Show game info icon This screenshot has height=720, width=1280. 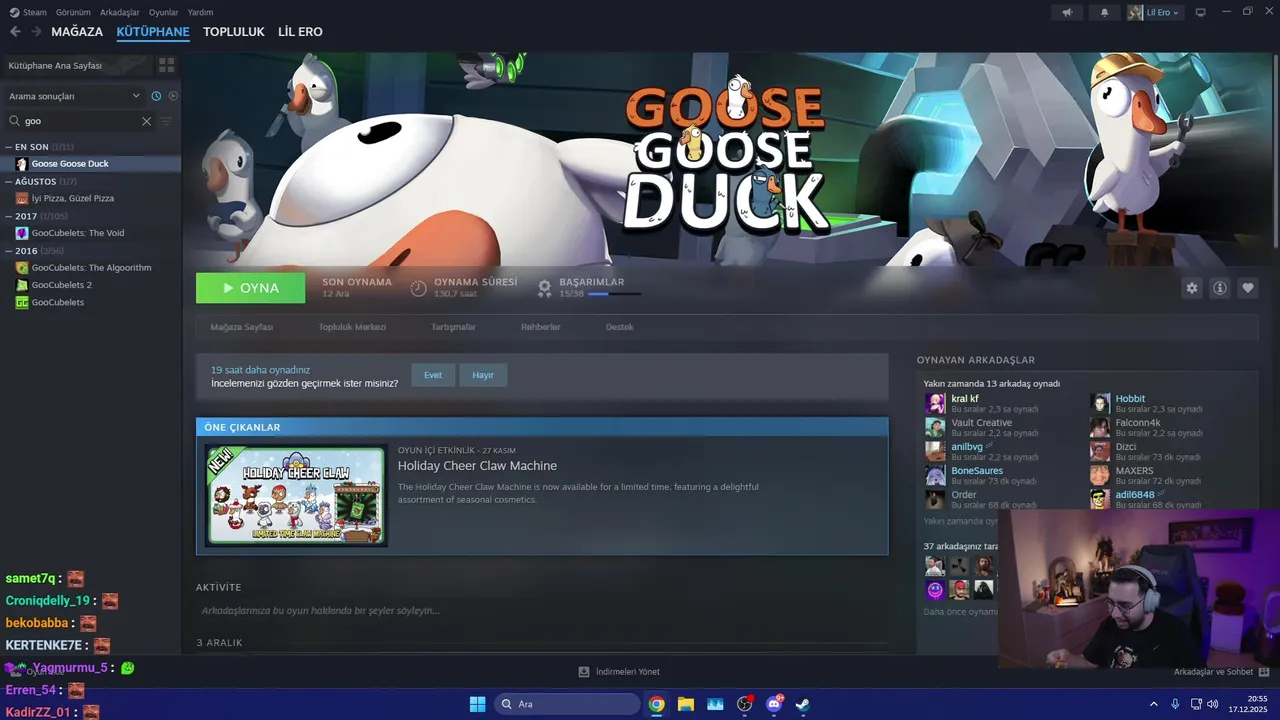point(1220,288)
